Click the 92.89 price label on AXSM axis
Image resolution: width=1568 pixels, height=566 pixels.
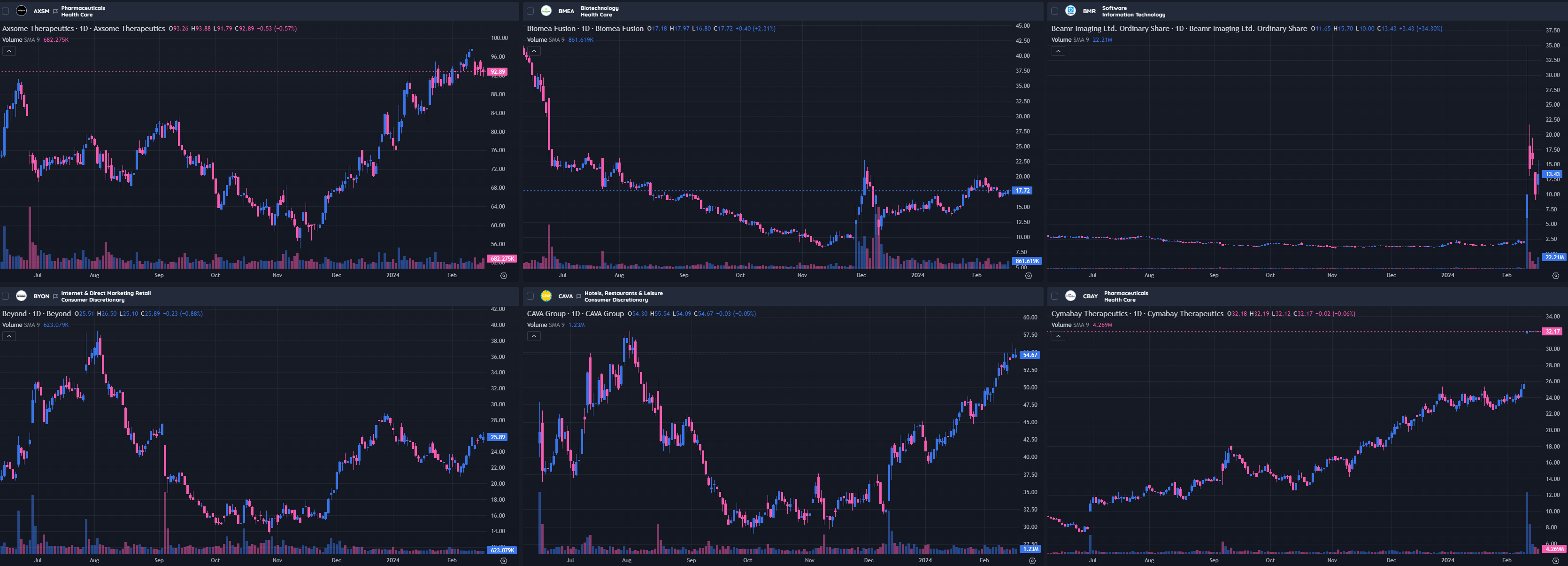click(497, 71)
